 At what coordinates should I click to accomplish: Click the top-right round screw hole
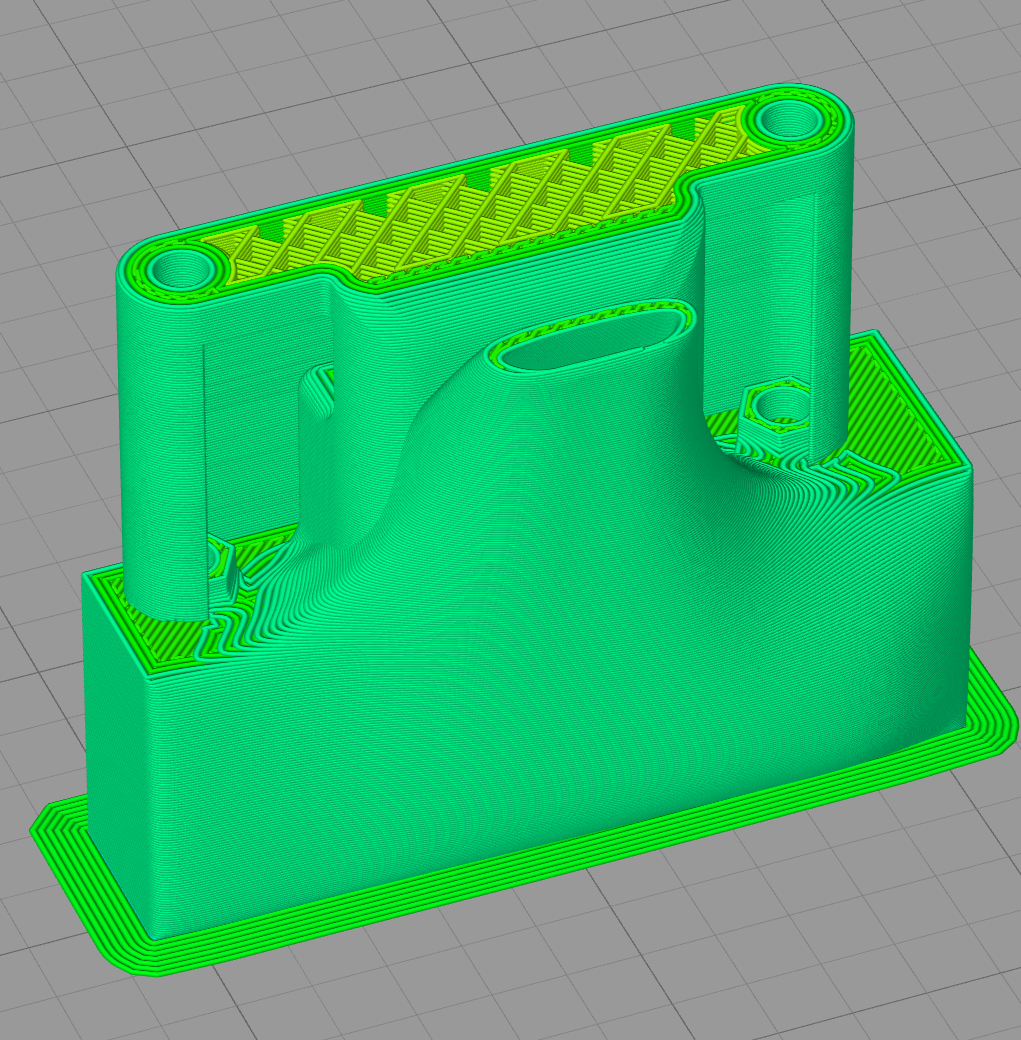[x=787, y=119]
